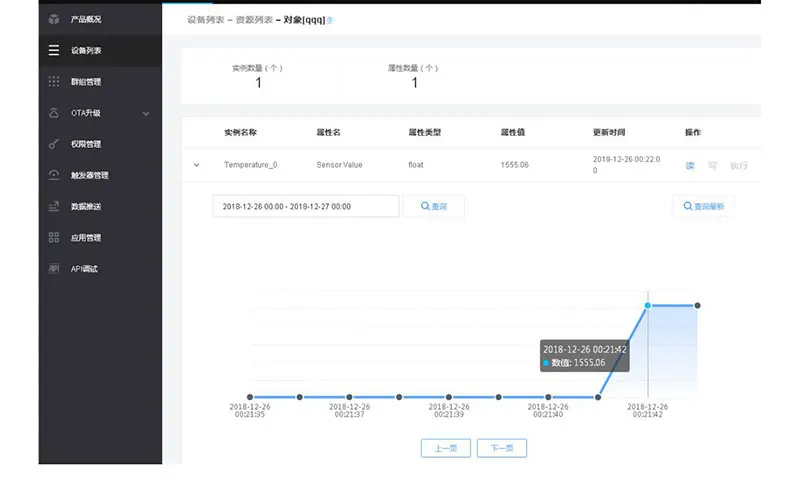This screenshot has height=480, width=800.
Task: Click the 查询最新 button
Action: tap(704, 206)
